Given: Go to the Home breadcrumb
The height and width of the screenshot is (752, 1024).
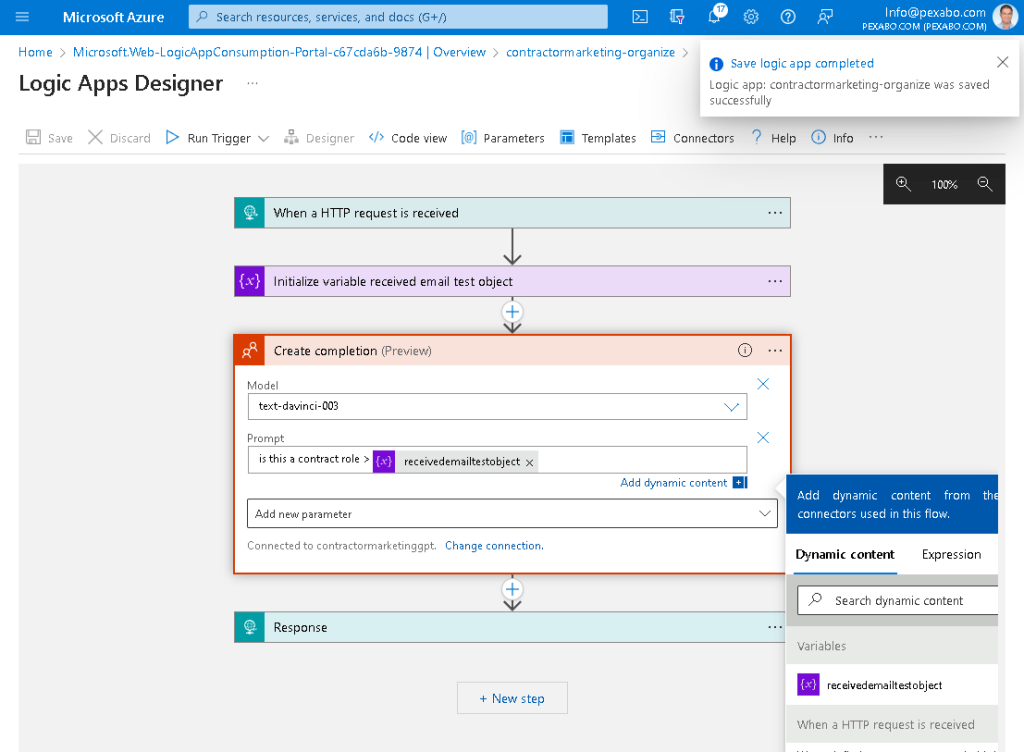Looking at the screenshot, I should [35, 52].
